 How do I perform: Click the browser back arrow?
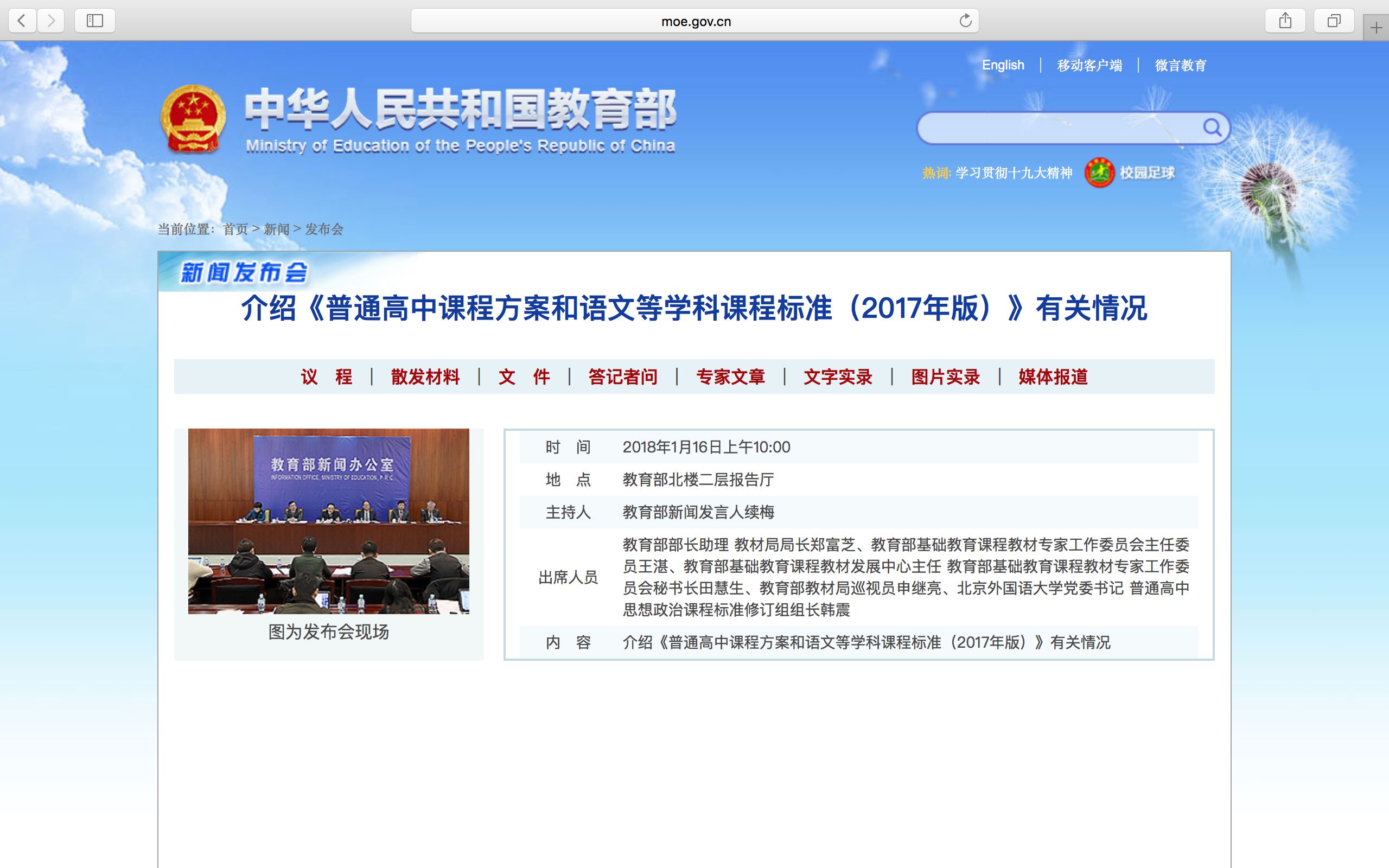point(22,21)
